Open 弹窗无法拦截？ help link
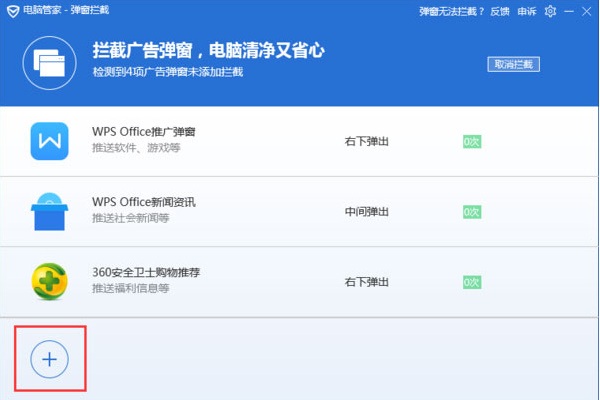The height and width of the screenshot is (400, 600). [x=452, y=11]
